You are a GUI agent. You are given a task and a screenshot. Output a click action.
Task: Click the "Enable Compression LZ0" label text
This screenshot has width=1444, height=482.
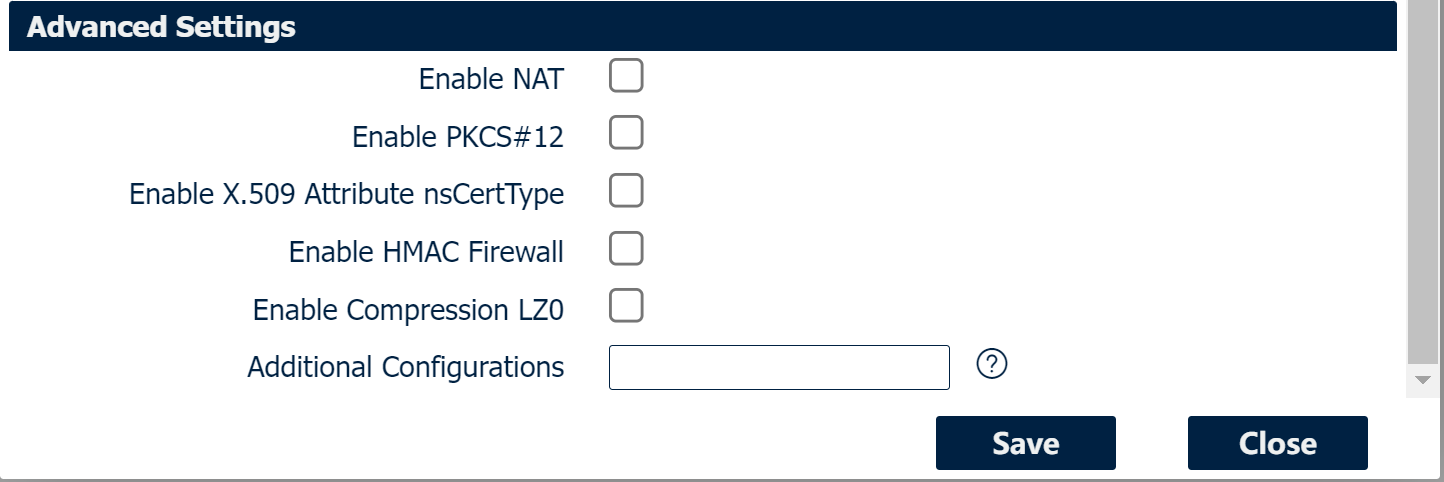[x=408, y=310]
